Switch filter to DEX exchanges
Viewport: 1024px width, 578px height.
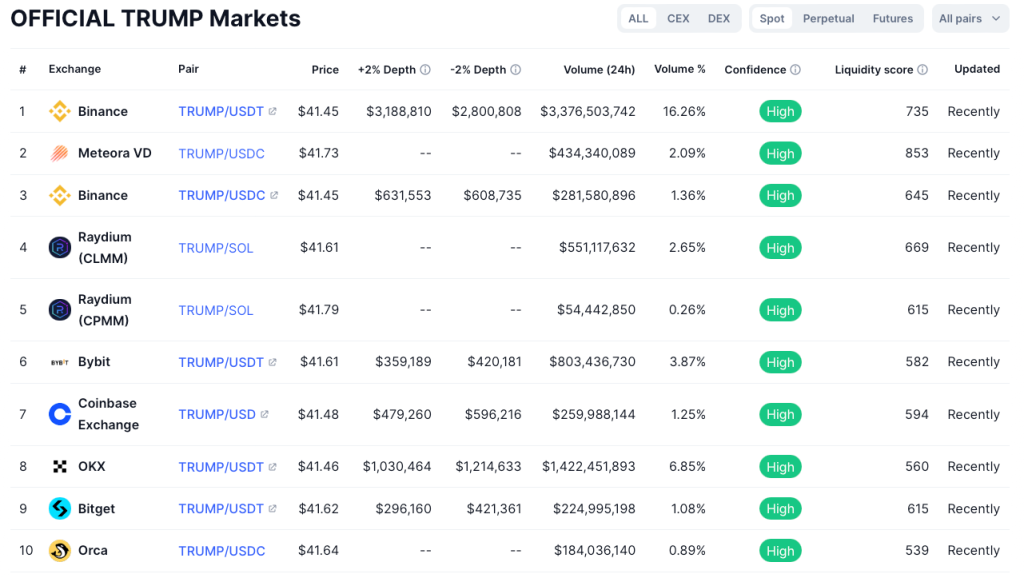tap(718, 19)
